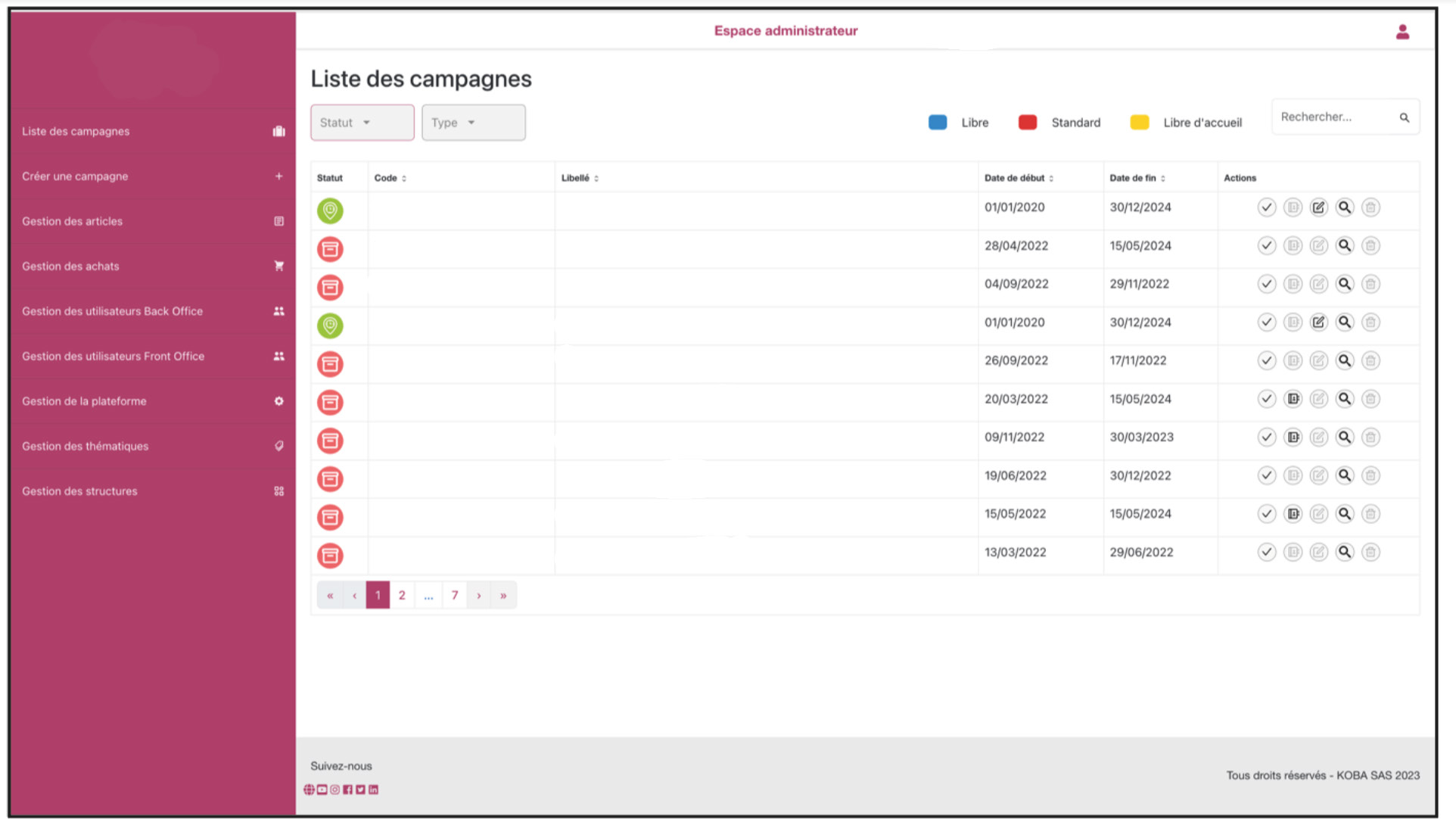Click search magnifier in Rechercher field
This screenshot has height=819, width=1456.
(x=1404, y=117)
